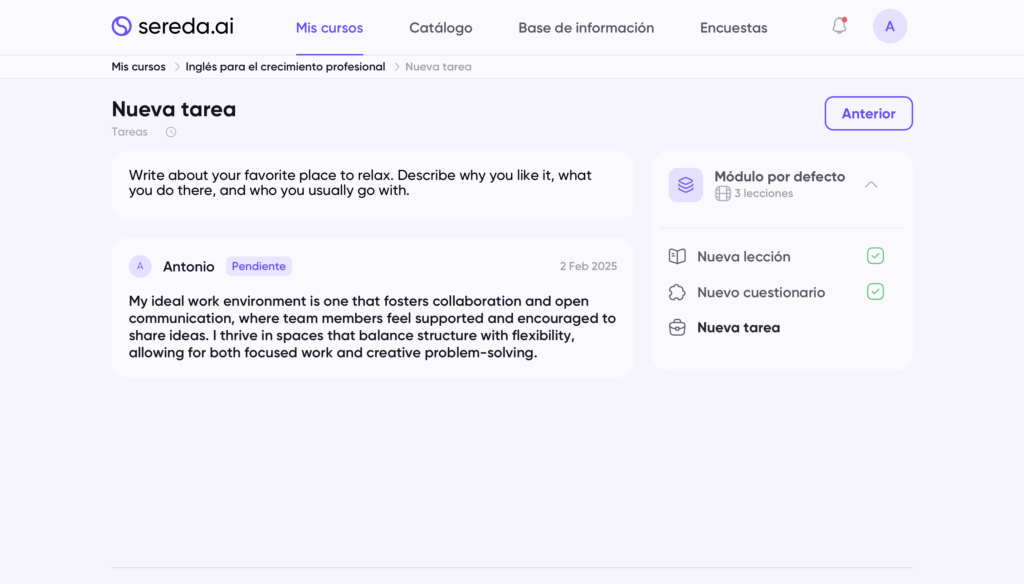Collapse the Módulo por defecto section
The height and width of the screenshot is (584, 1024).
pyautogui.click(x=871, y=185)
